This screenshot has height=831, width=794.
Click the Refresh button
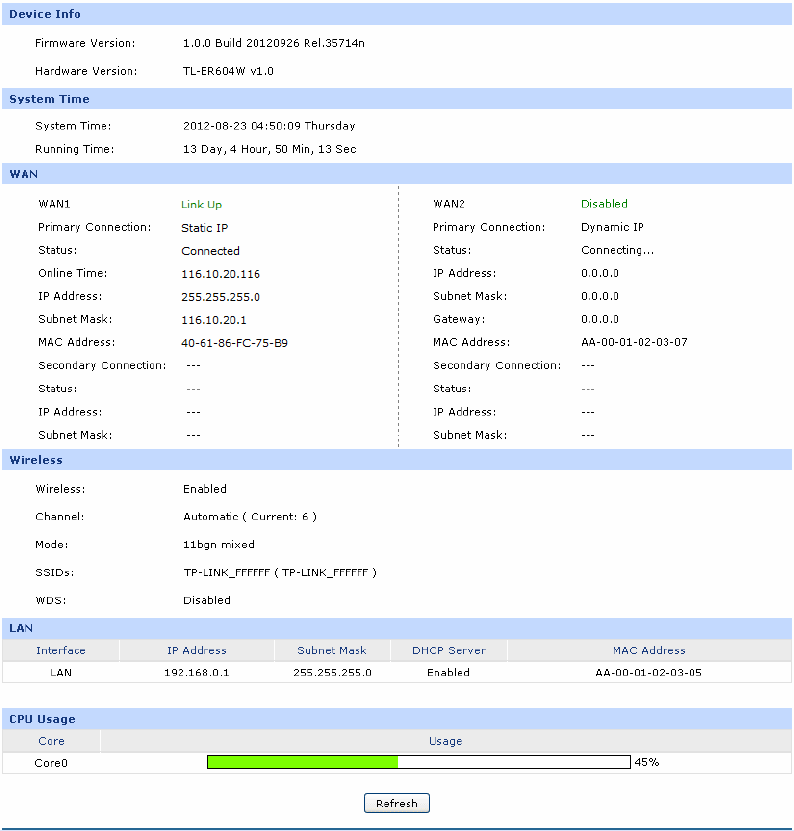396,803
